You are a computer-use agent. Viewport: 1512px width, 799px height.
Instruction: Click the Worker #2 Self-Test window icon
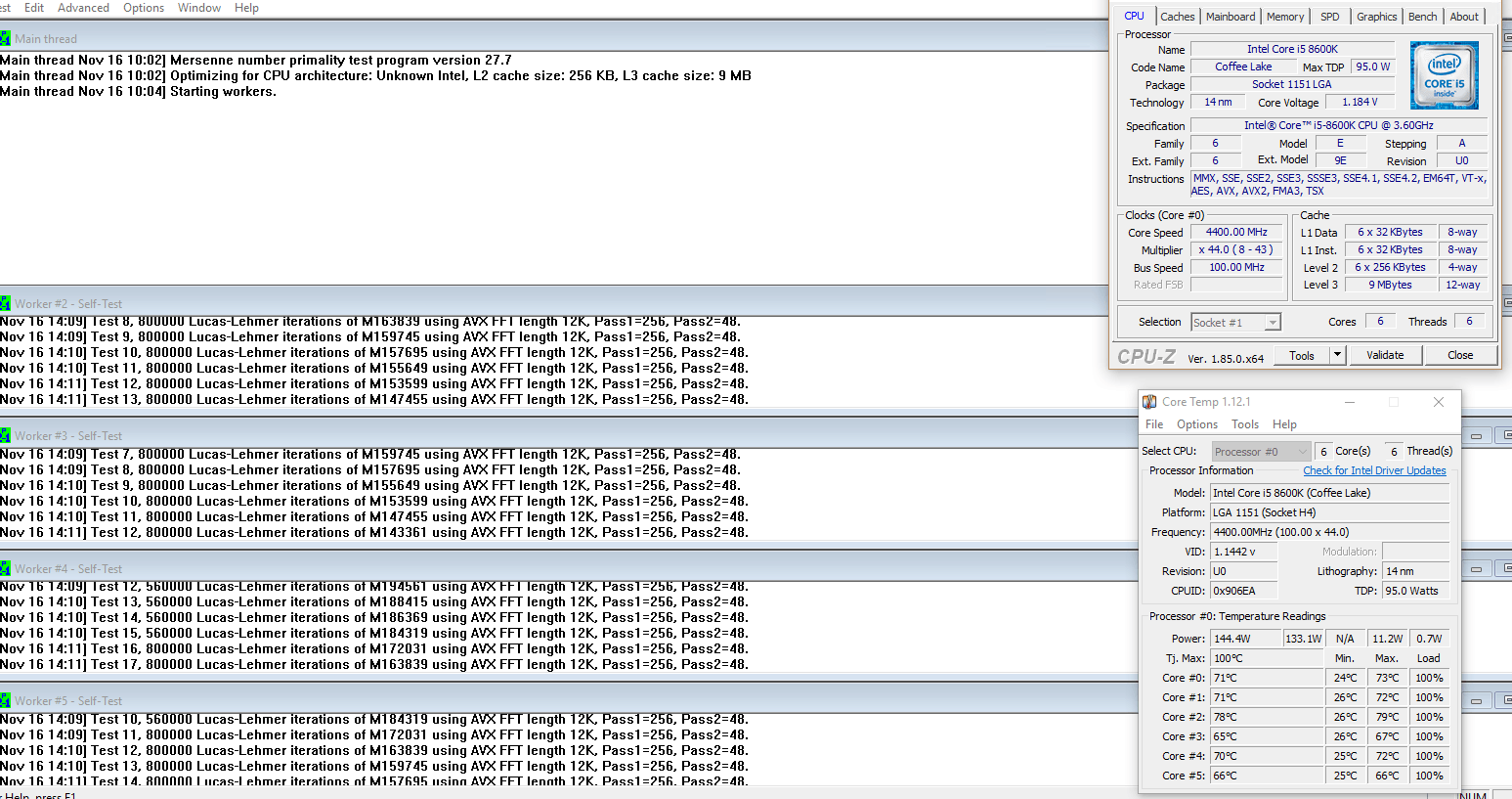tap(5, 303)
